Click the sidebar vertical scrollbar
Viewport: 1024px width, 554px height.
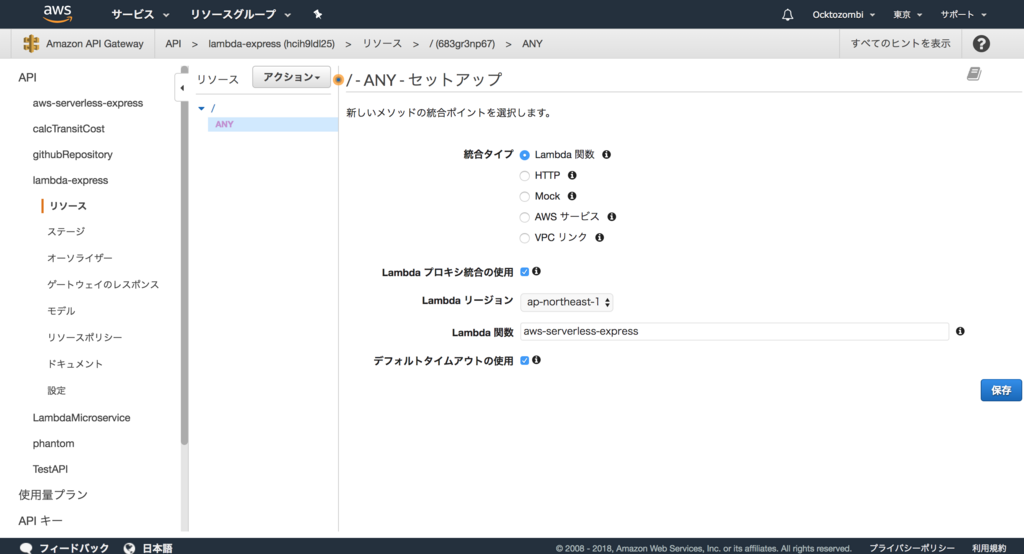(185, 255)
